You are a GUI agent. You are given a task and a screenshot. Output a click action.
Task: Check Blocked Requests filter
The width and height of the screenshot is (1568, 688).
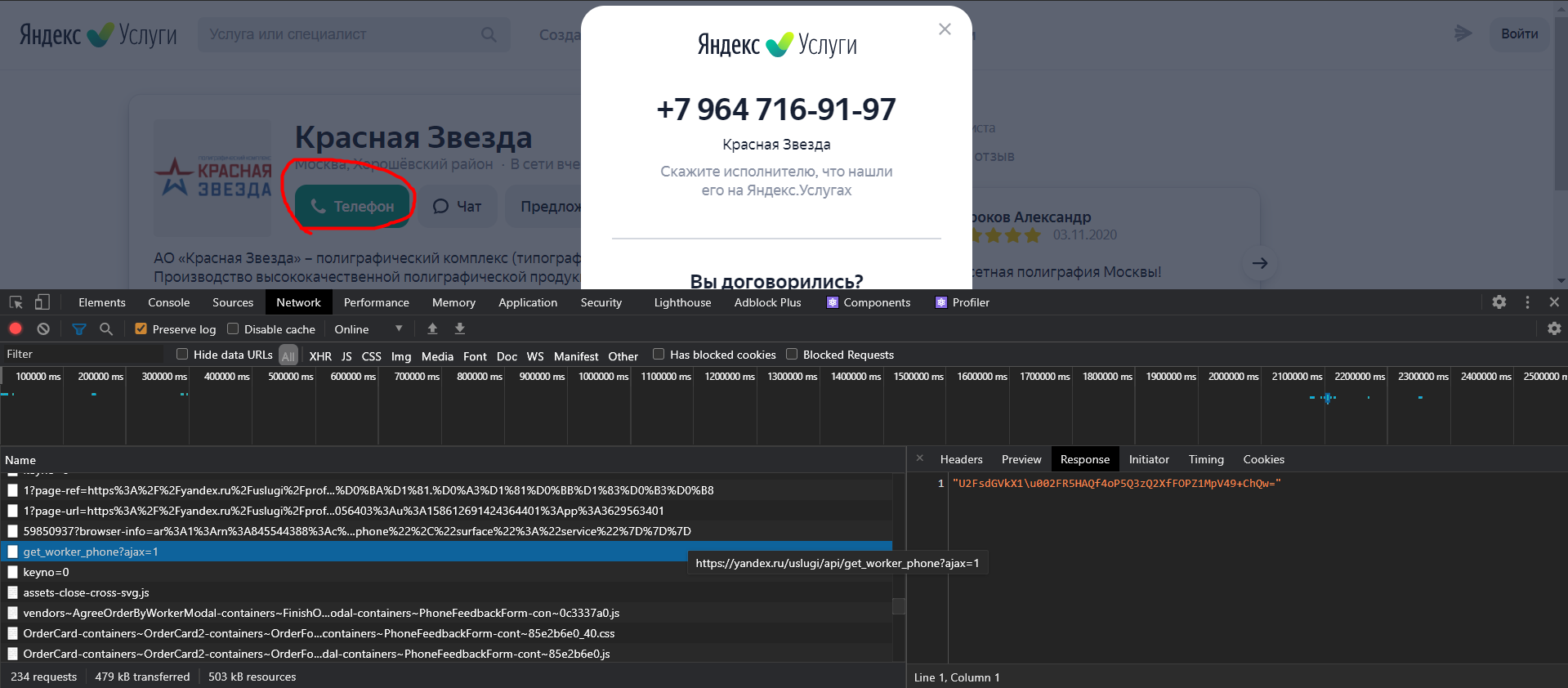[792, 354]
